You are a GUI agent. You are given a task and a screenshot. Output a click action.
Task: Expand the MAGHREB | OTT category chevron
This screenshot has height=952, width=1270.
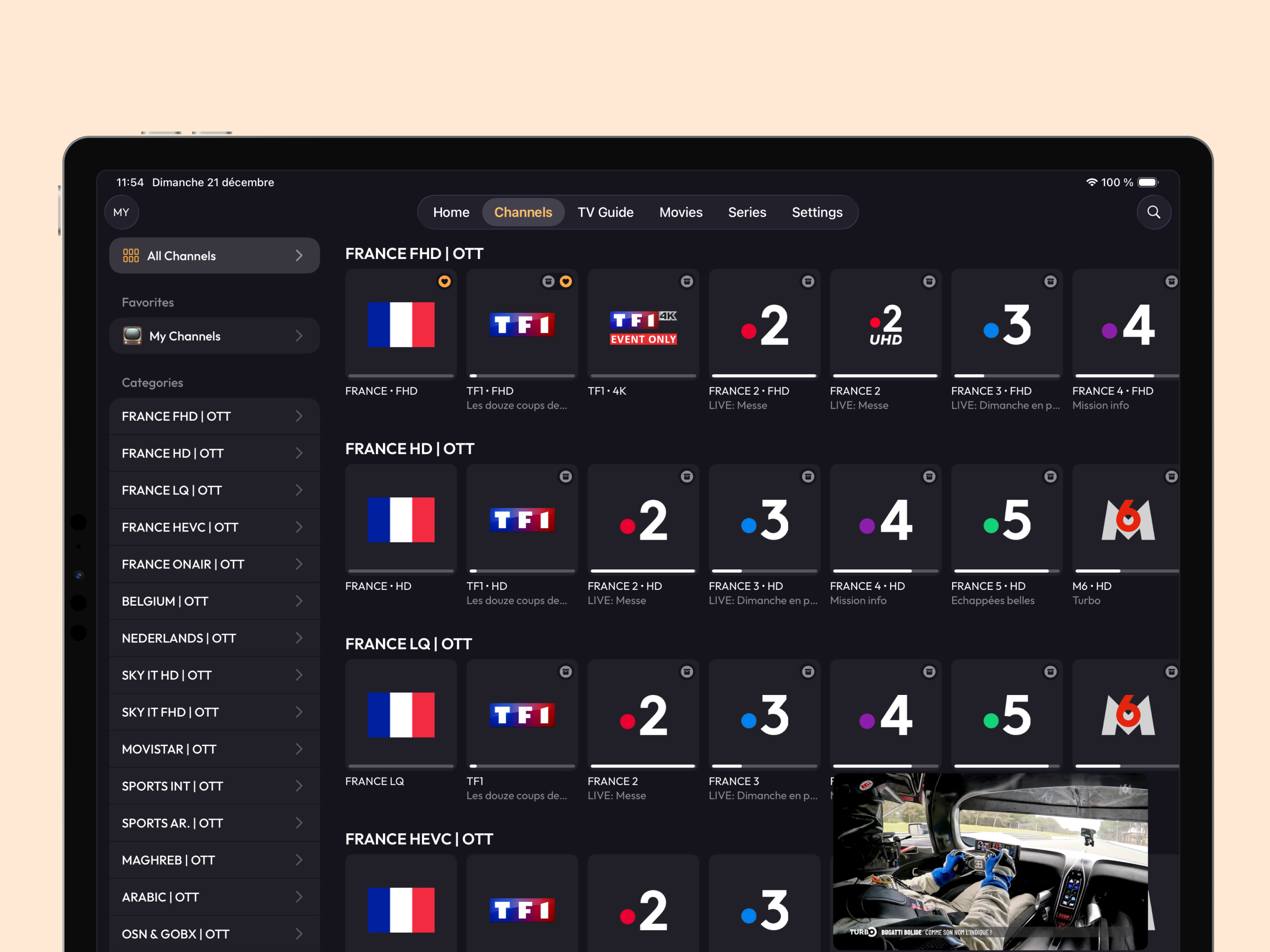pyautogui.click(x=298, y=860)
